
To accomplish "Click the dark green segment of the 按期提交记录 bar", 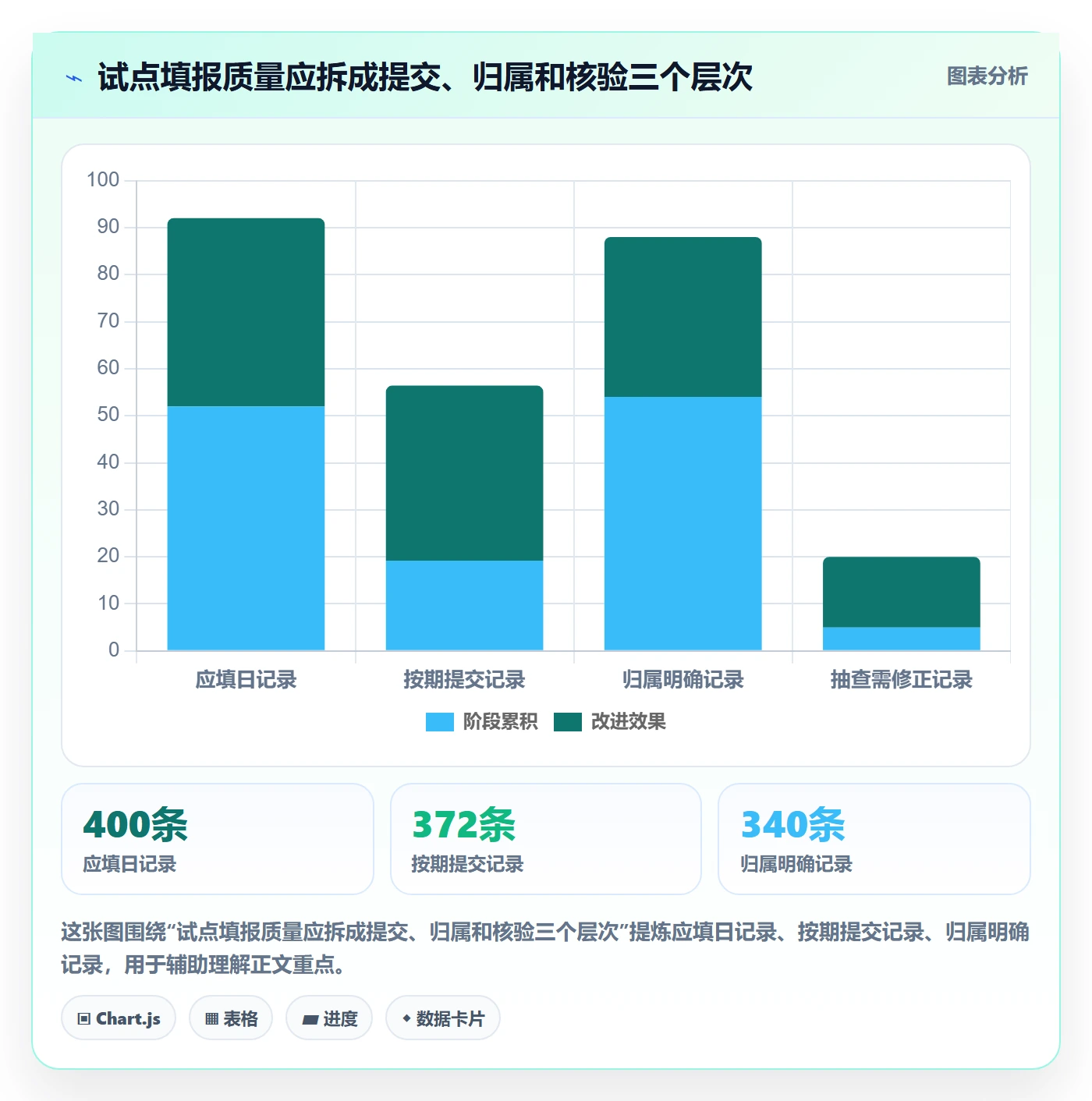I will pos(464,473).
